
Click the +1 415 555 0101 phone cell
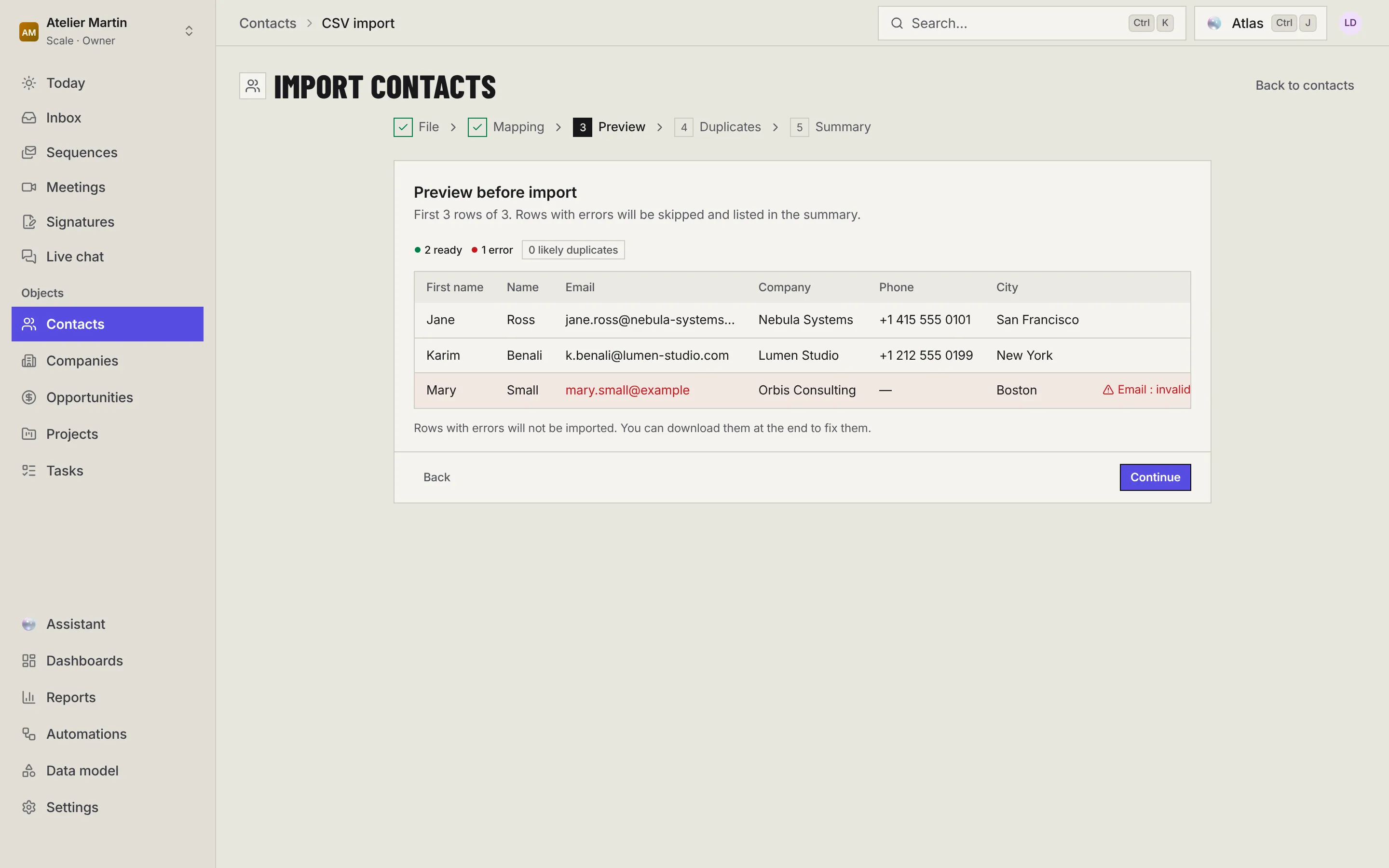pyautogui.click(x=925, y=320)
